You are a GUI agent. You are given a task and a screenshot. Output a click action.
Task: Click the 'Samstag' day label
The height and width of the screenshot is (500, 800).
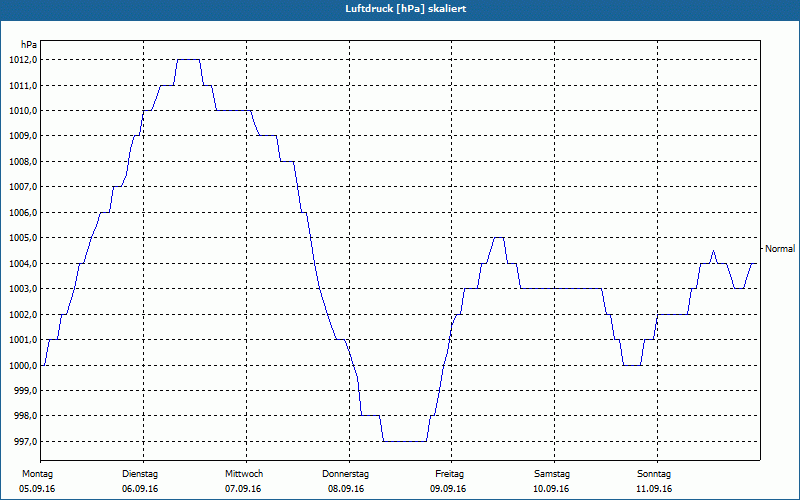click(x=552, y=474)
